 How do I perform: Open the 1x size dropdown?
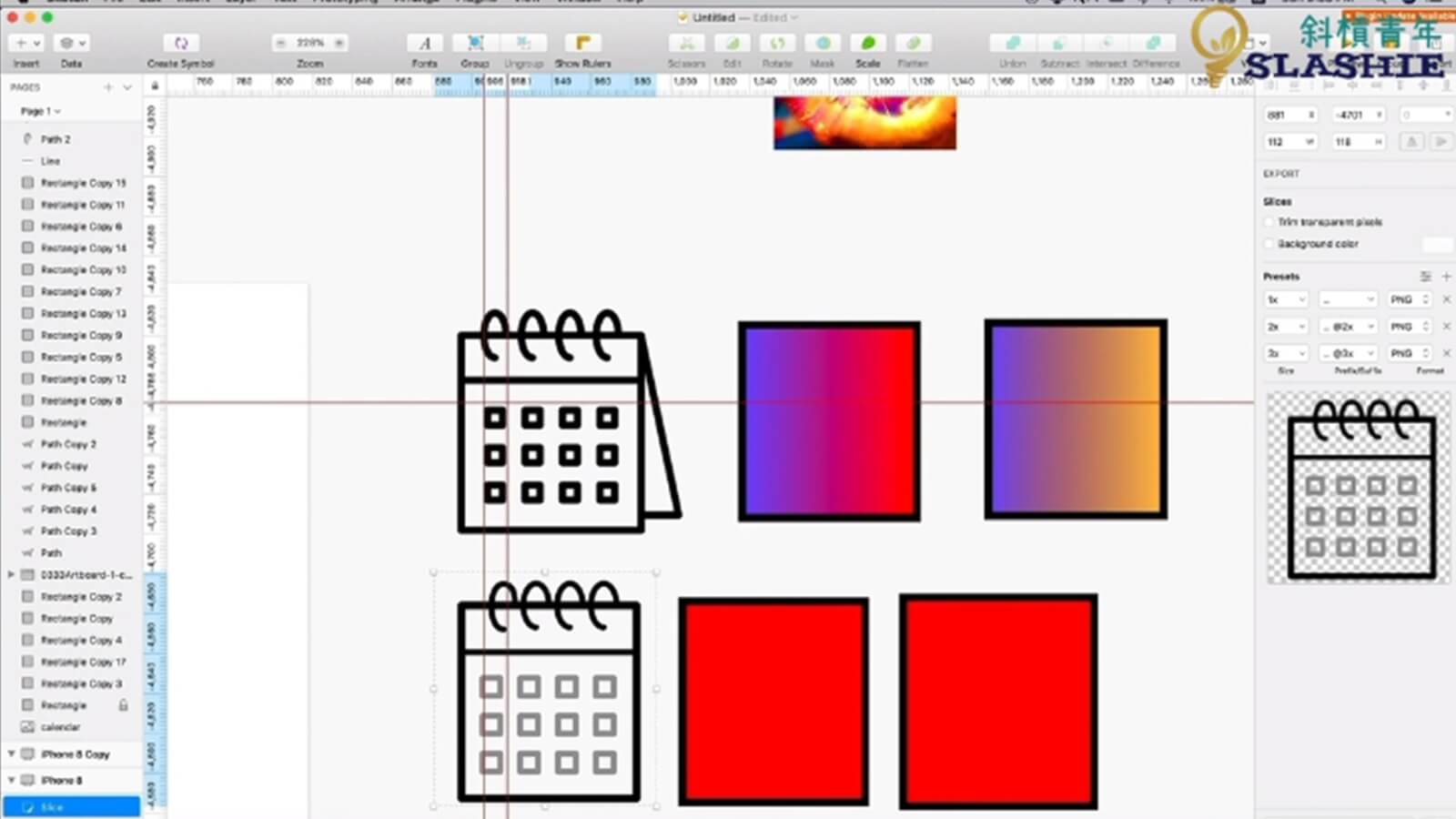(x=1286, y=299)
